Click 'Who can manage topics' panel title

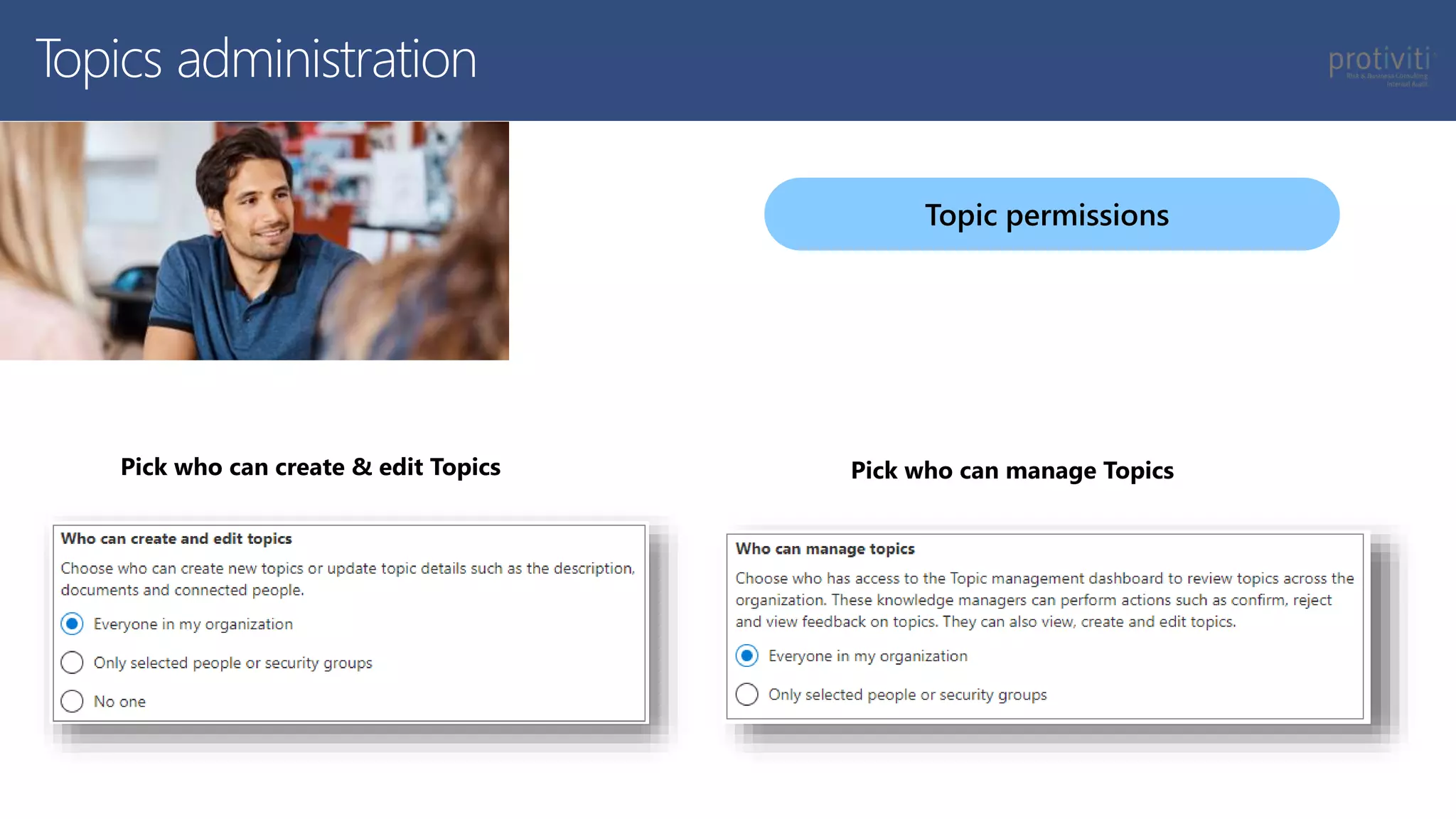(x=825, y=549)
